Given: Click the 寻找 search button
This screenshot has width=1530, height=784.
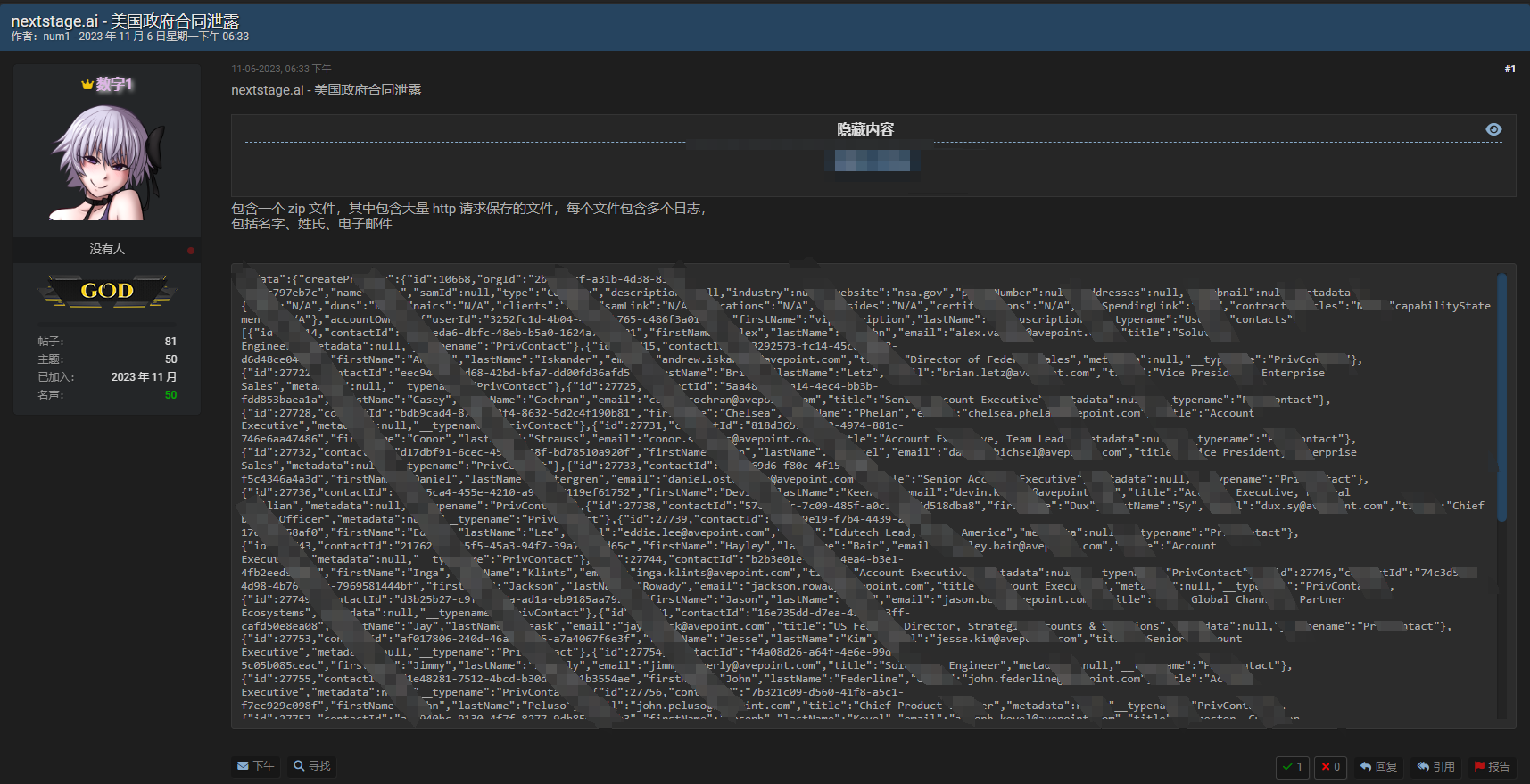Looking at the screenshot, I should point(312,766).
